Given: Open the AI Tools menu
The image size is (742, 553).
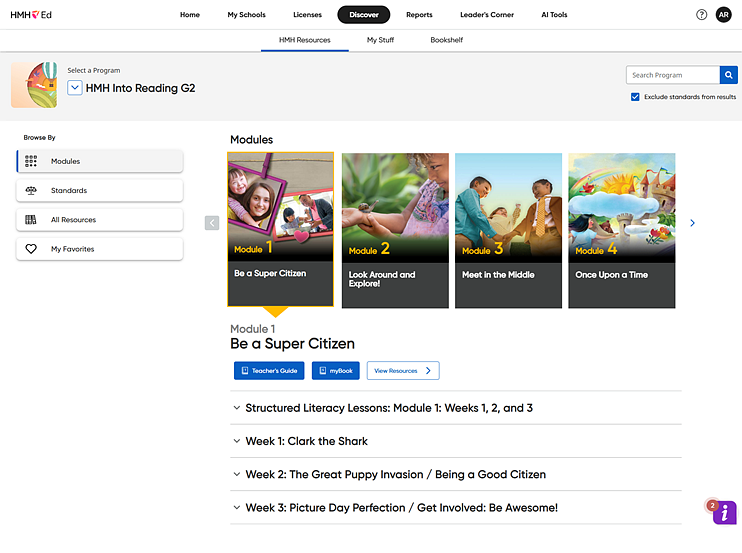Looking at the screenshot, I should 554,15.
